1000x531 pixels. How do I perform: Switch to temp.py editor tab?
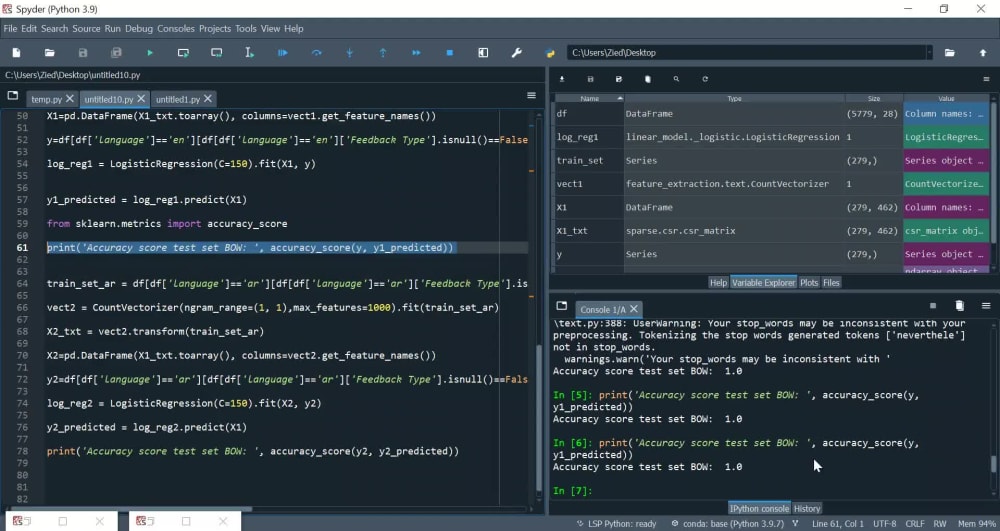coord(47,99)
